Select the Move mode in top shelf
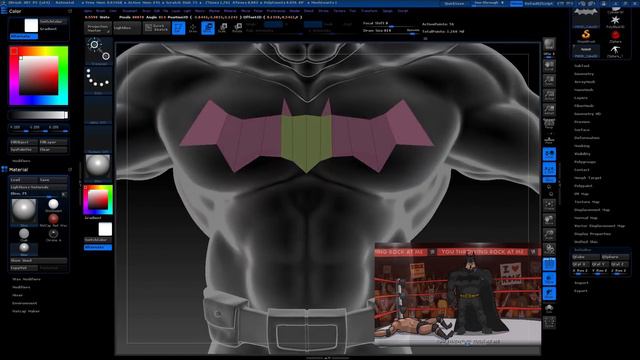 [x=208, y=28]
